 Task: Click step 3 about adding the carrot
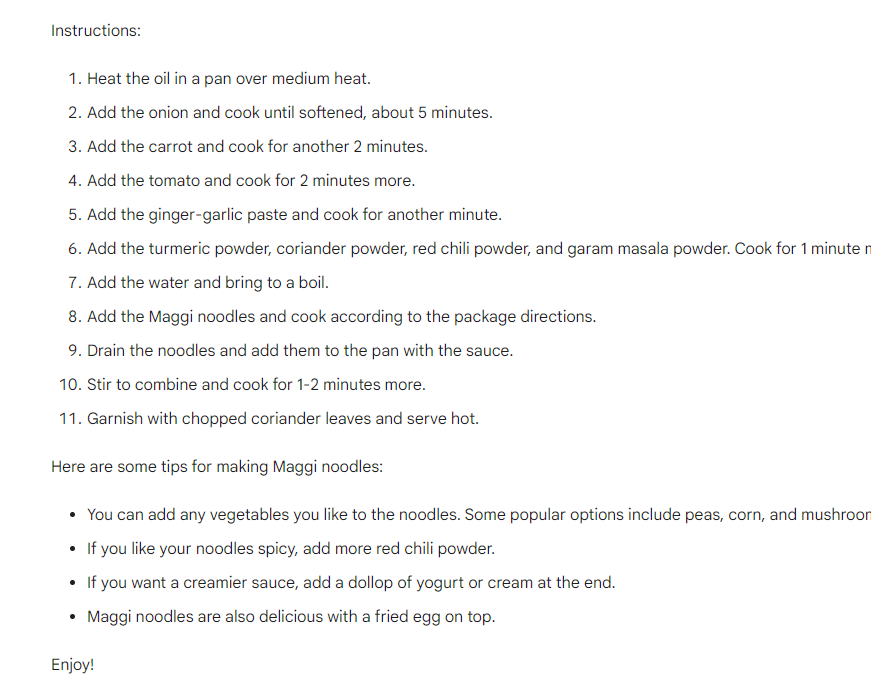tap(257, 147)
